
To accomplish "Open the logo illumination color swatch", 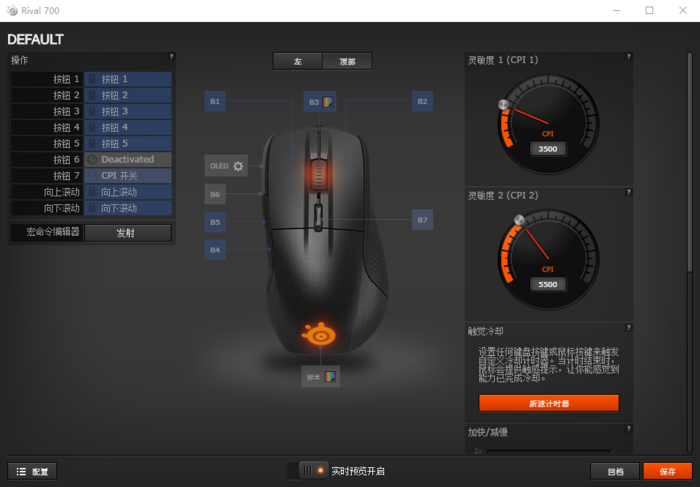I will [330, 377].
